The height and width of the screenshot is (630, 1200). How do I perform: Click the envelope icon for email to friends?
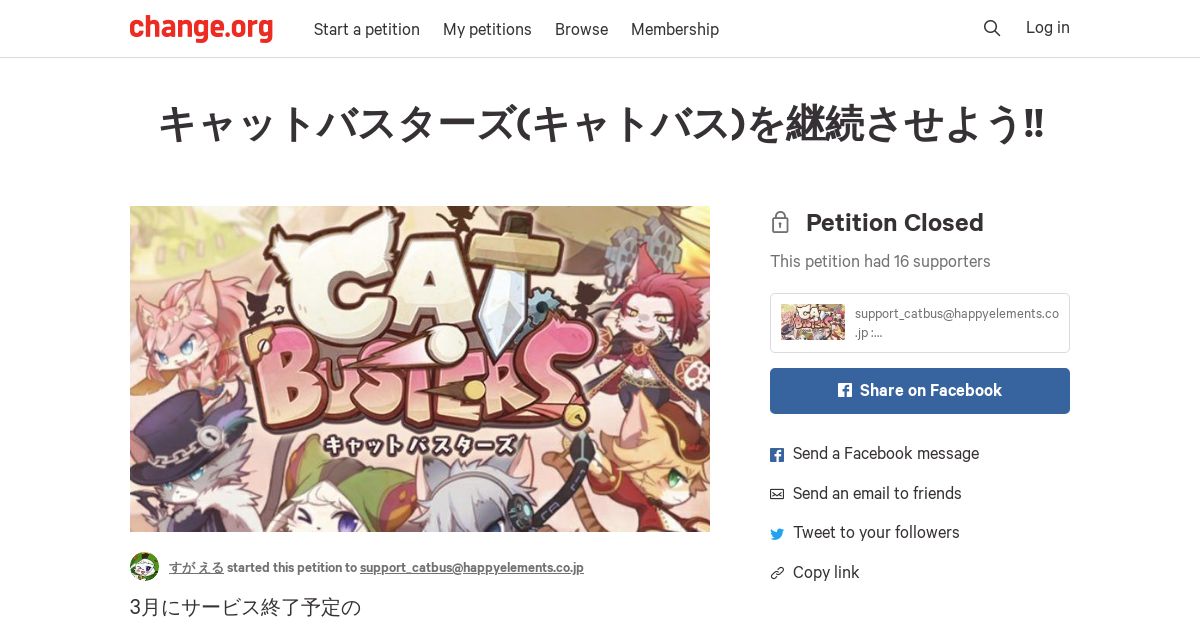point(777,494)
